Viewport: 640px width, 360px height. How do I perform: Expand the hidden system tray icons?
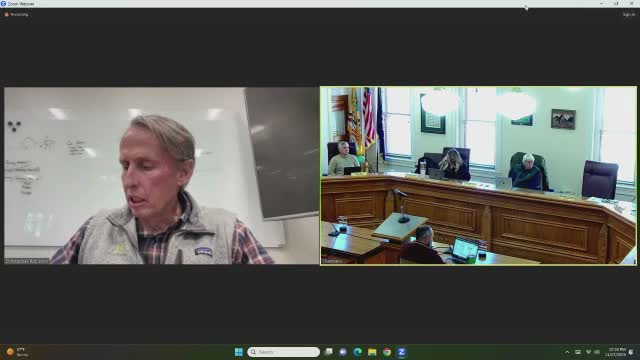point(567,352)
